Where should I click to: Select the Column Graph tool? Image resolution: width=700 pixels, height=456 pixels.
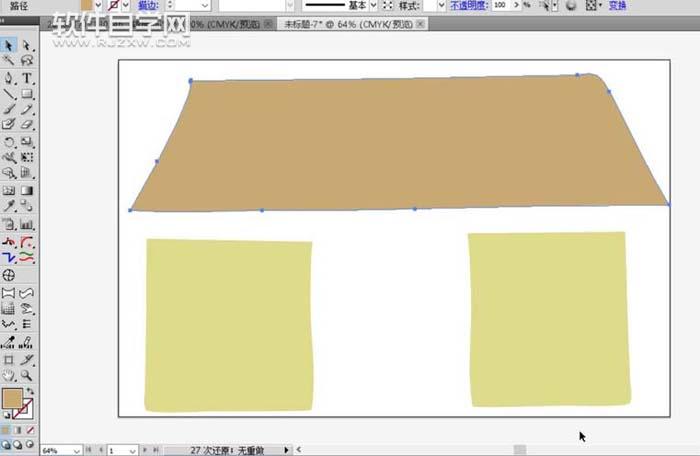pos(27,224)
